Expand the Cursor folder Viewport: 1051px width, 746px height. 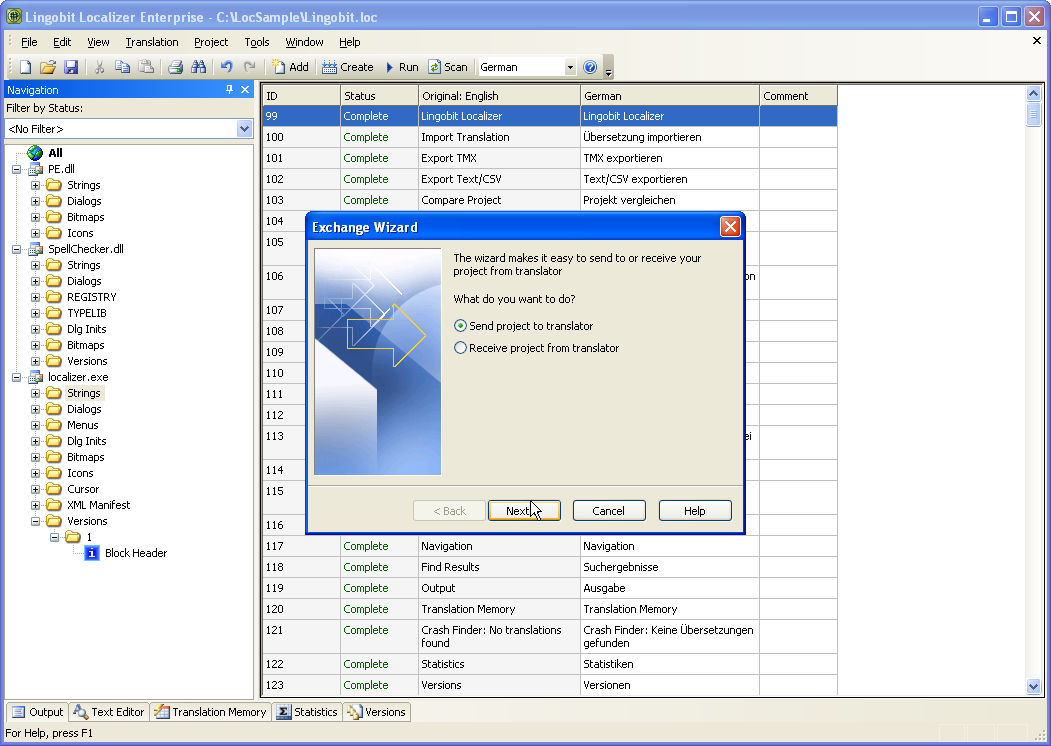(36, 489)
